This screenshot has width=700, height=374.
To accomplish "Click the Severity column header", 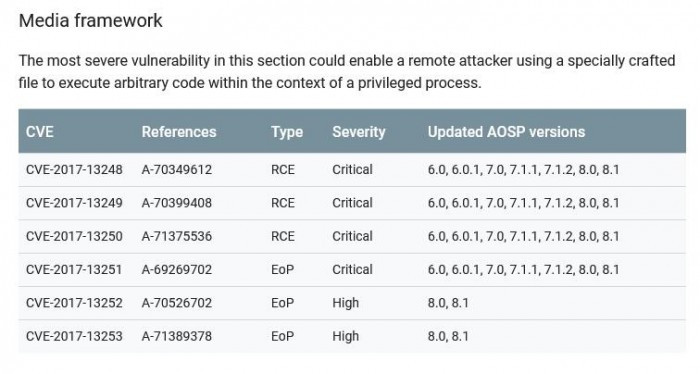I will 359,132.
